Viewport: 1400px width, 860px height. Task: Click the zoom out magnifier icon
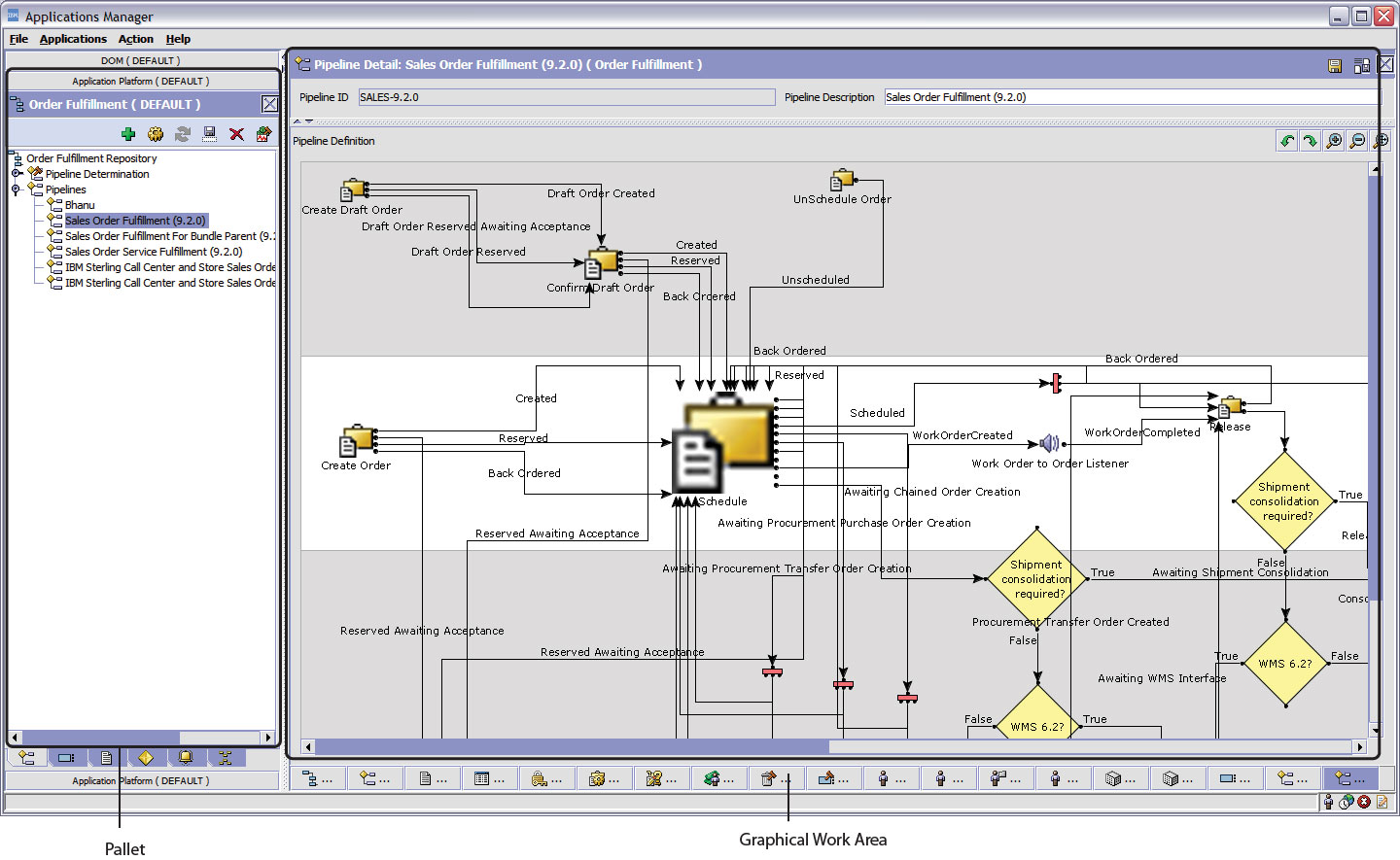point(1357,141)
